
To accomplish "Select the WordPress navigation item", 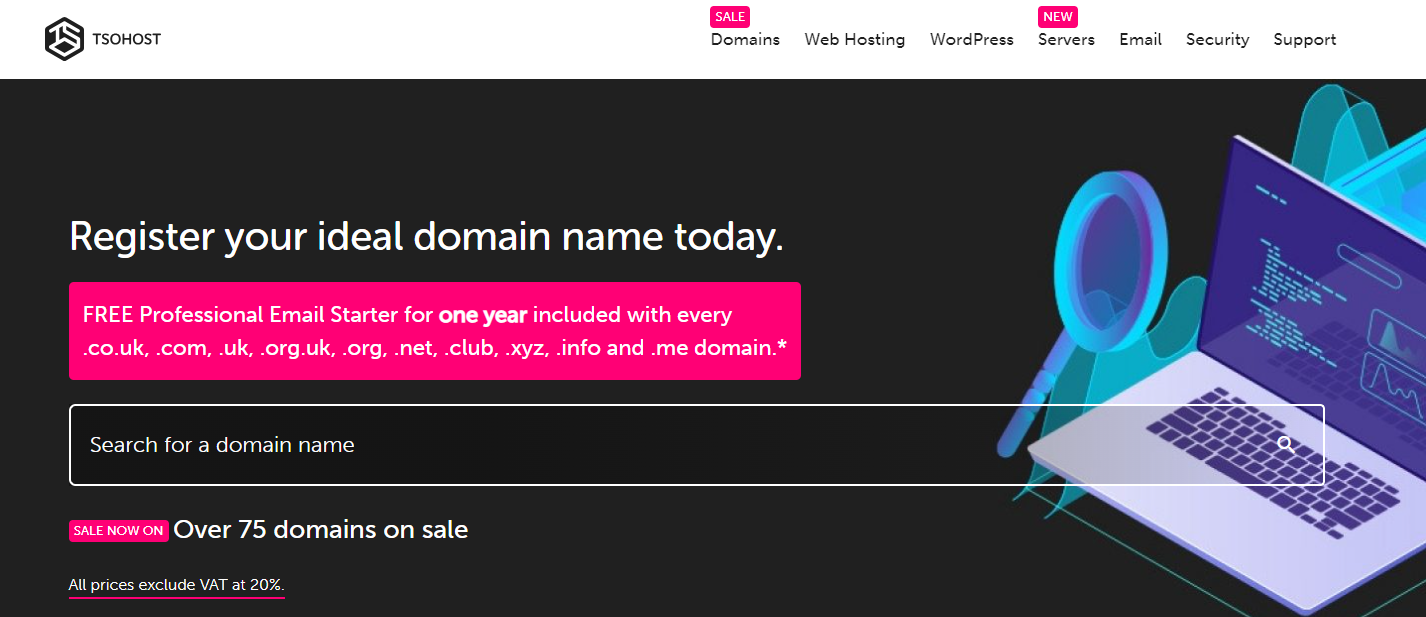I will tap(971, 40).
